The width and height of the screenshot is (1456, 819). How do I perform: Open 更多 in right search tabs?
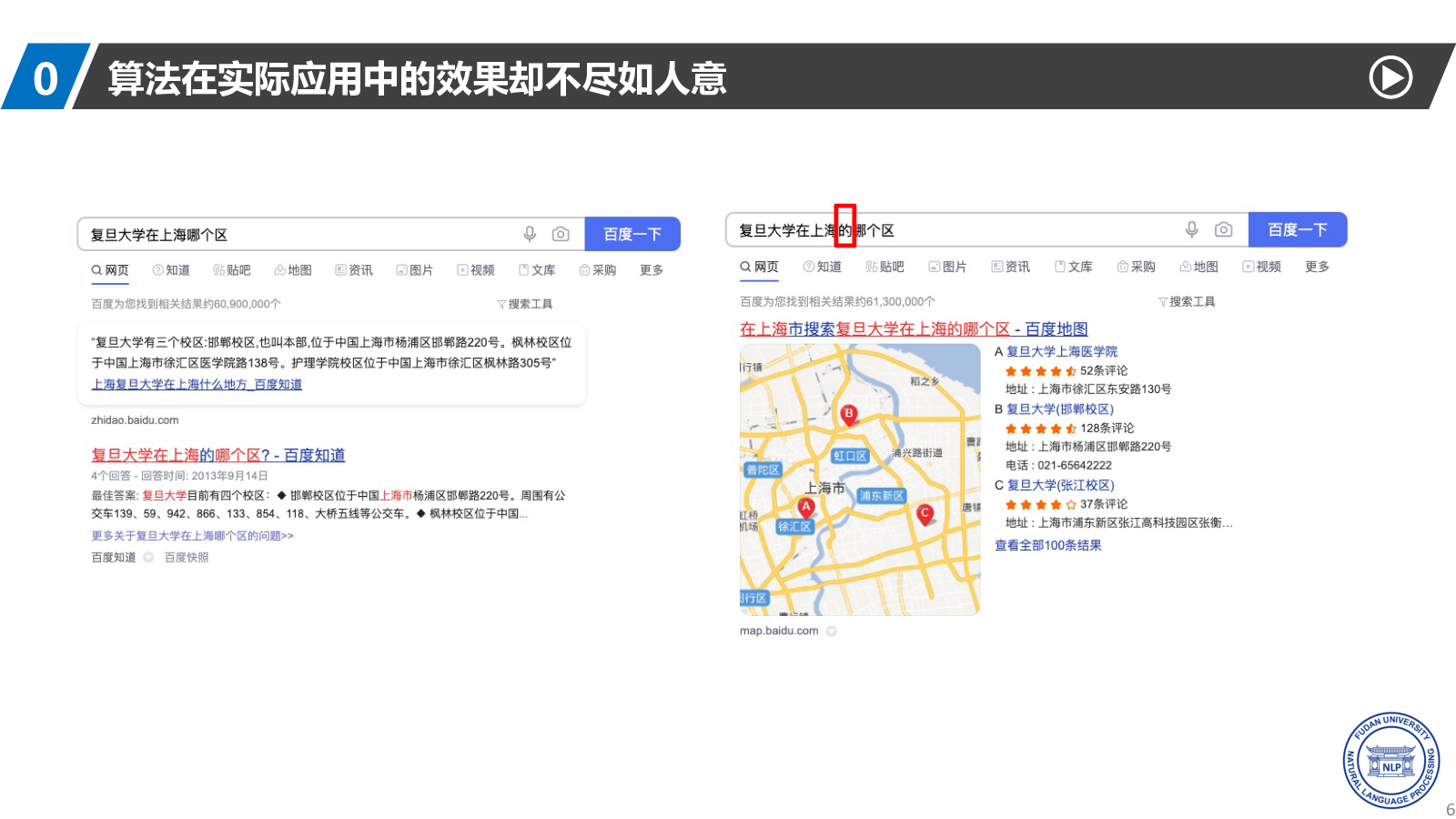(x=1318, y=267)
